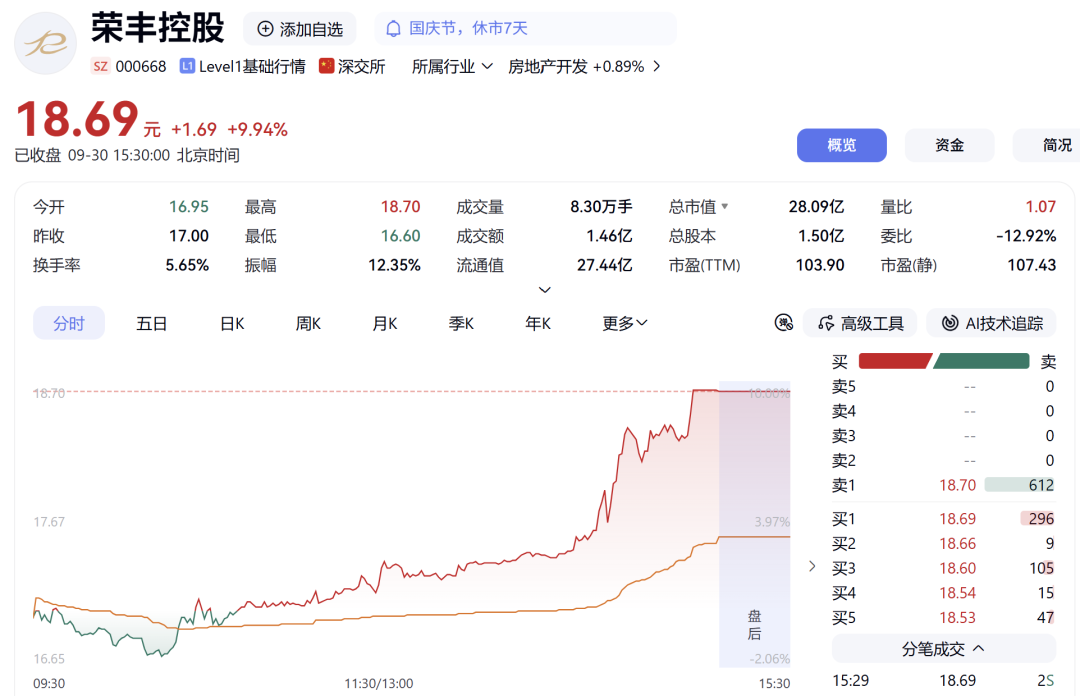1080x696 pixels.
Task: Click the chart settings icon left of 高级工具
Action: 784,323
